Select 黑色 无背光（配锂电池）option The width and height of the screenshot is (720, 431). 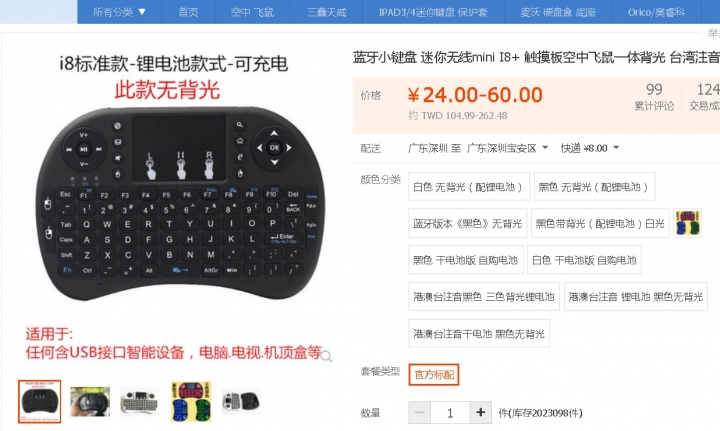[594, 186]
